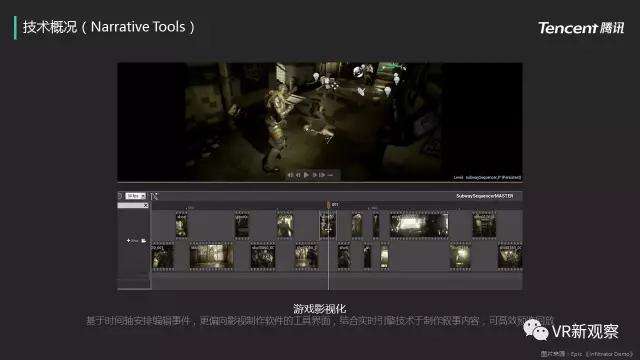Select the wide bright shot clip on upper track
This screenshot has height=360, width=640.
point(419,225)
